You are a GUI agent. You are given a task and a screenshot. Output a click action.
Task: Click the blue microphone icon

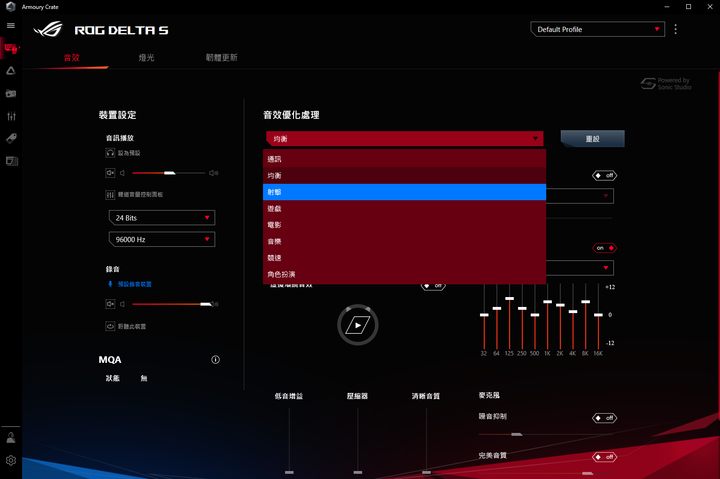pyautogui.click(x=110, y=284)
